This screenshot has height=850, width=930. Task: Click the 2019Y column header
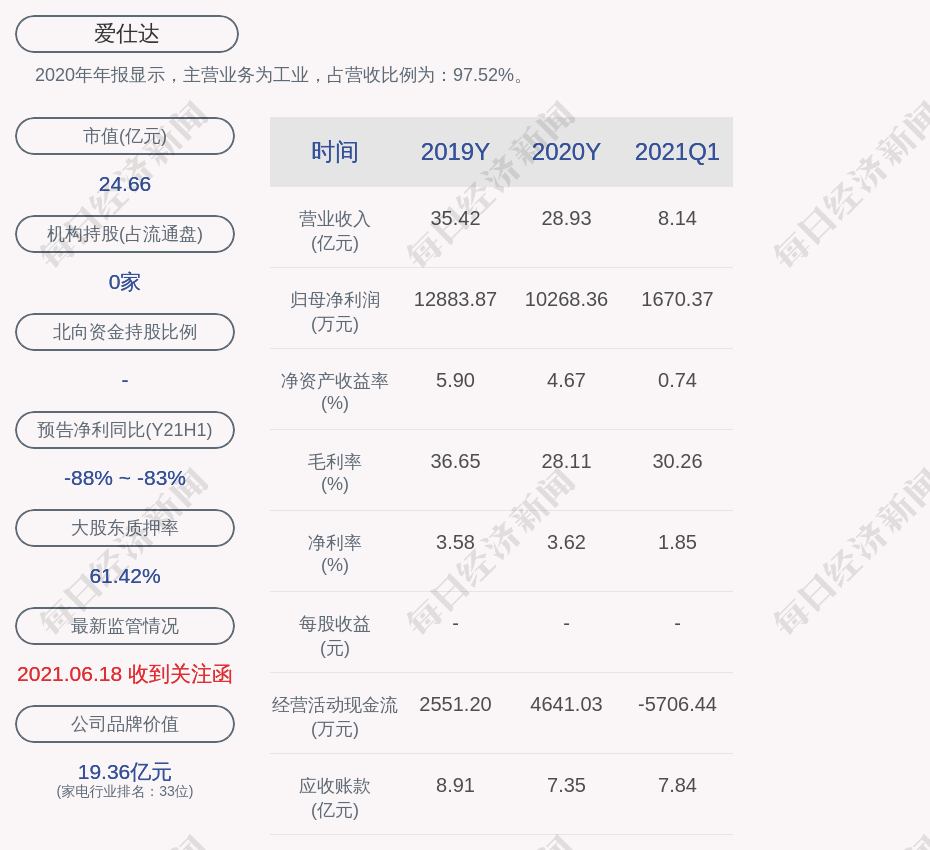coord(455,152)
